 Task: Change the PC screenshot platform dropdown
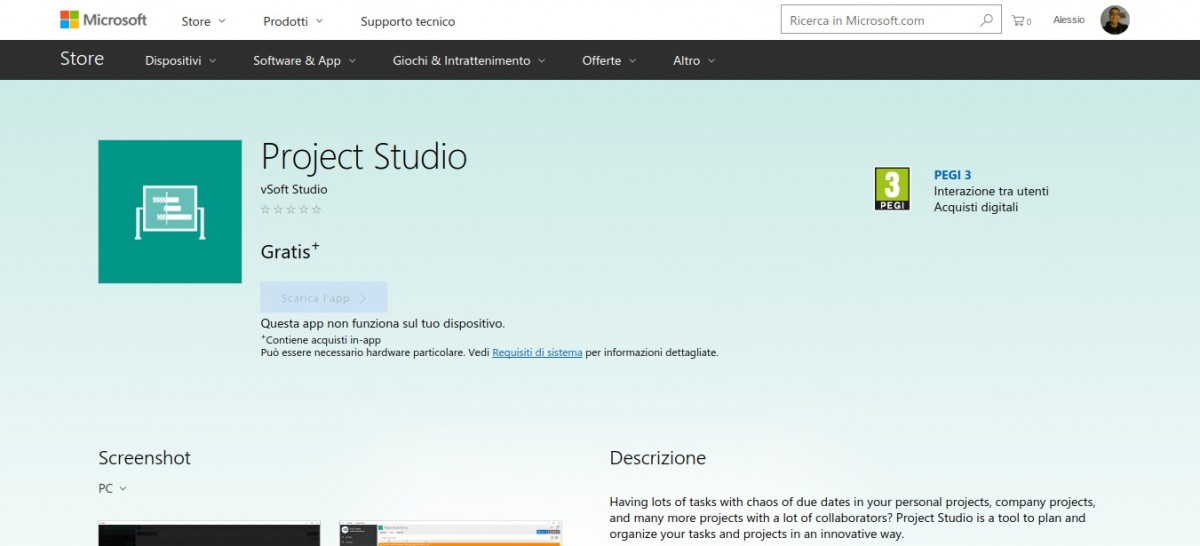coord(112,489)
